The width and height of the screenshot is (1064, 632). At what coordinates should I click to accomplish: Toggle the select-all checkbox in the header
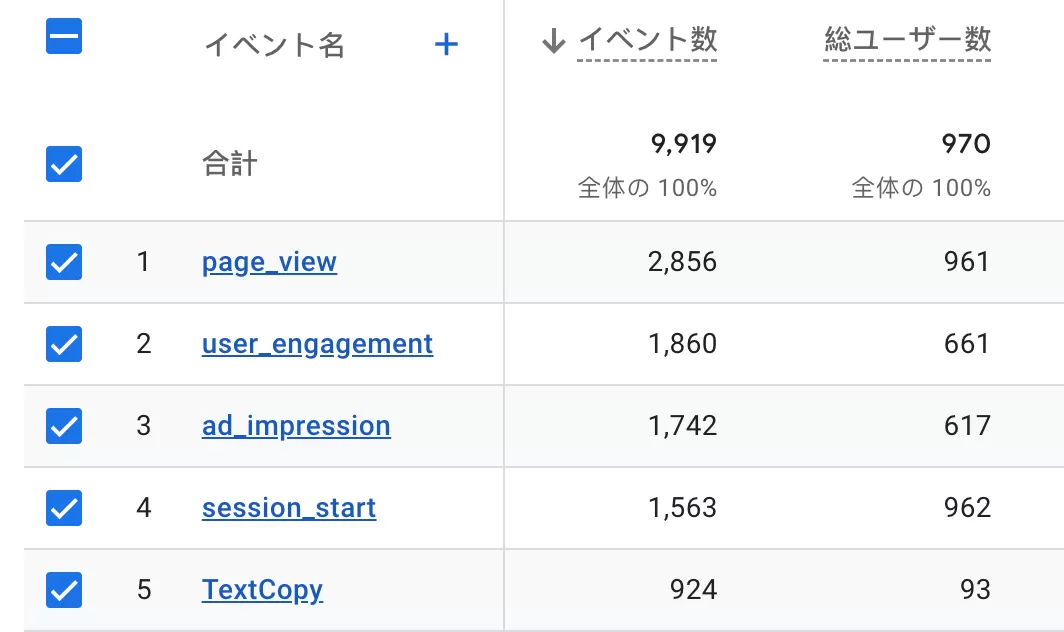click(x=64, y=36)
